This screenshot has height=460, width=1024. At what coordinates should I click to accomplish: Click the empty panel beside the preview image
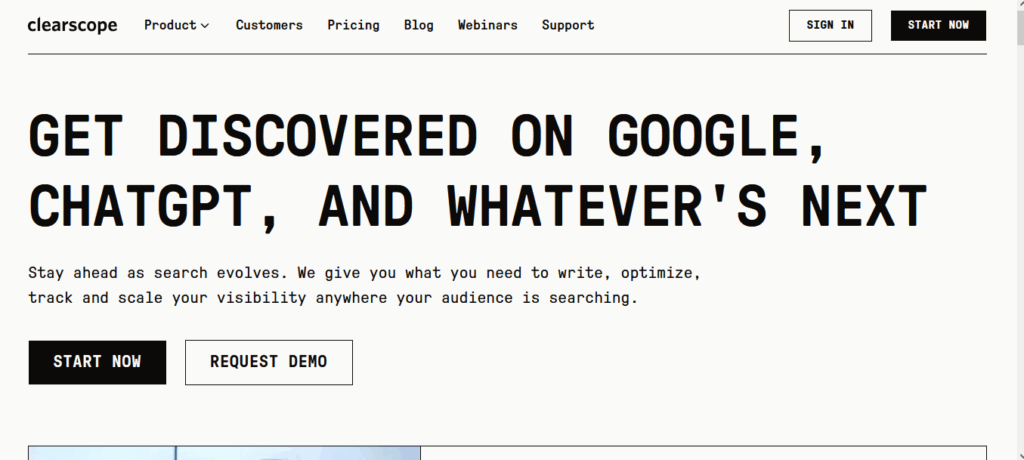pos(703,453)
